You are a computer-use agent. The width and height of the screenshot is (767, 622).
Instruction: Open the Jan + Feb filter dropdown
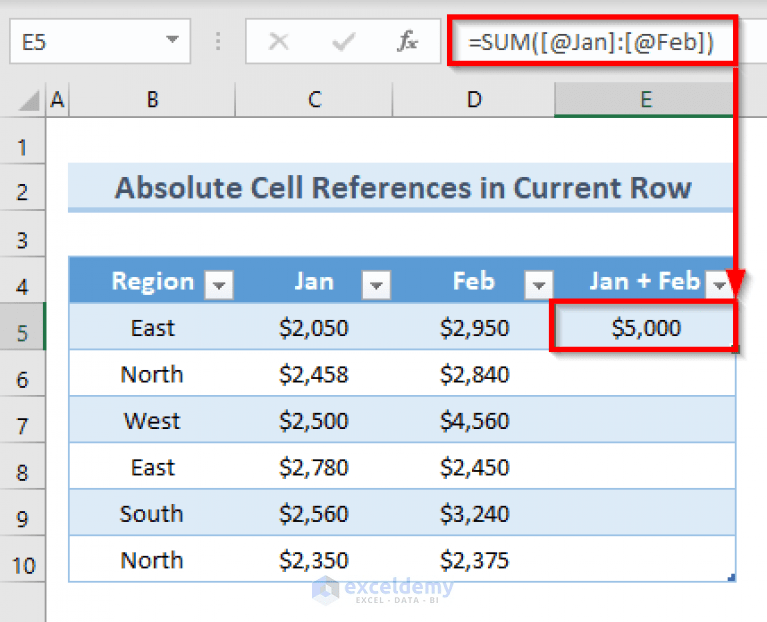pyautogui.click(x=719, y=285)
